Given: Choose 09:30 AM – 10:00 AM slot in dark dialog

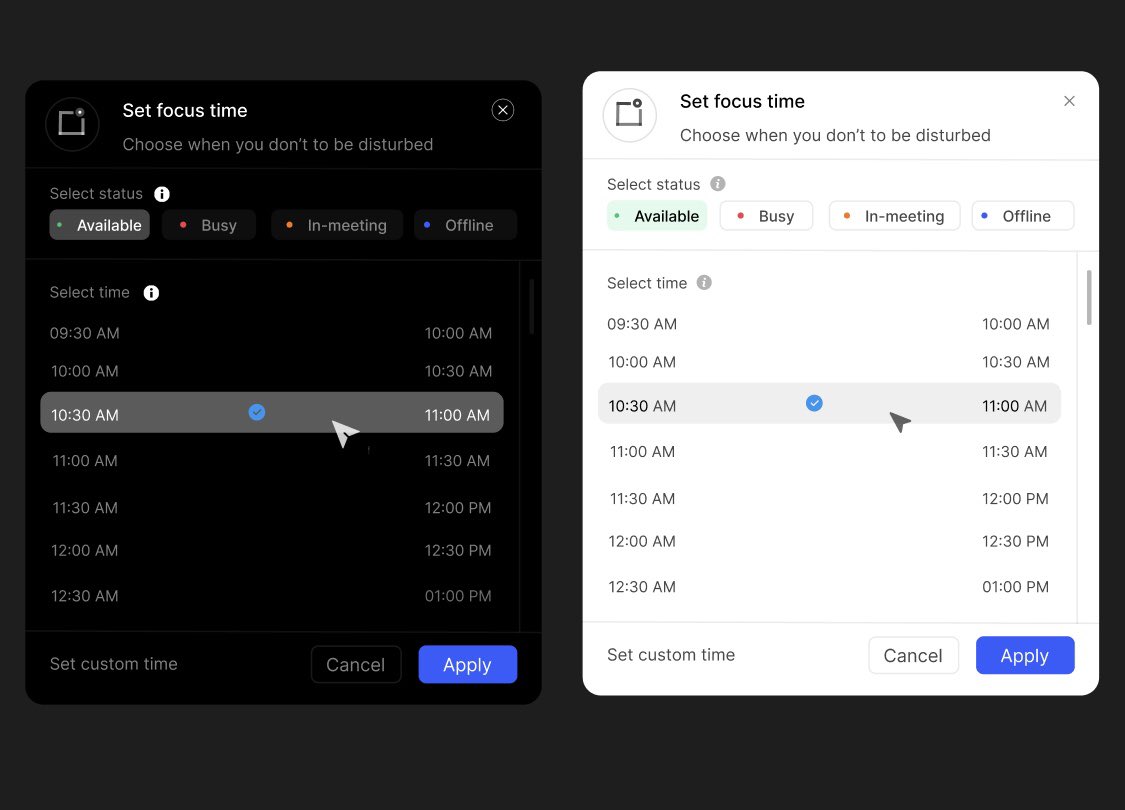Looking at the screenshot, I should 271,333.
